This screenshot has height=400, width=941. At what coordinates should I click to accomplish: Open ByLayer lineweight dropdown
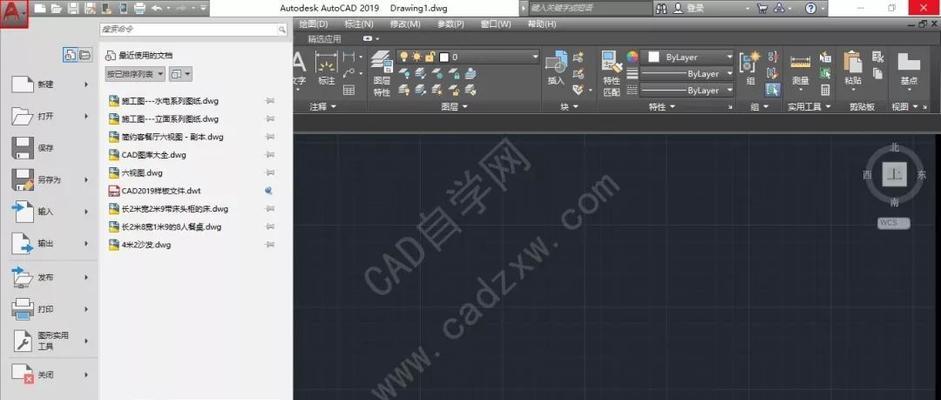(x=688, y=74)
